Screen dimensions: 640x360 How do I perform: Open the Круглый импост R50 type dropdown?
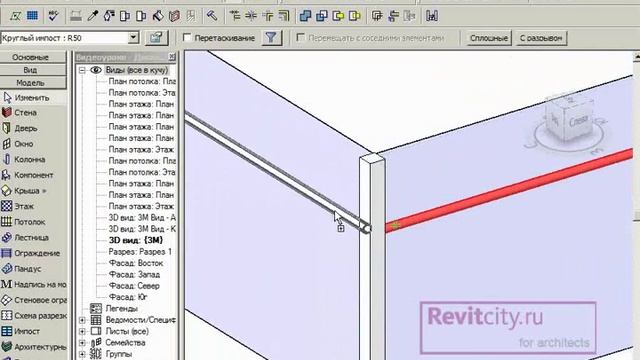[133, 38]
